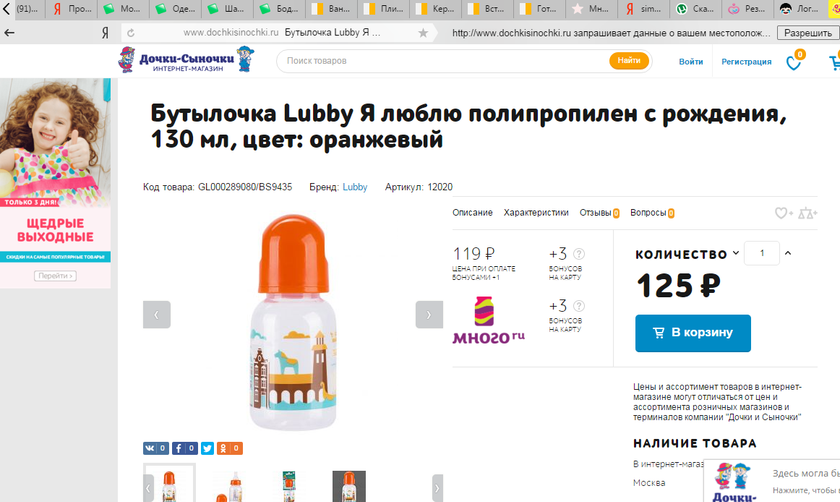Click the Дочки-Сыночки store logo
The image size is (840, 502).
(x=176, y=62)
